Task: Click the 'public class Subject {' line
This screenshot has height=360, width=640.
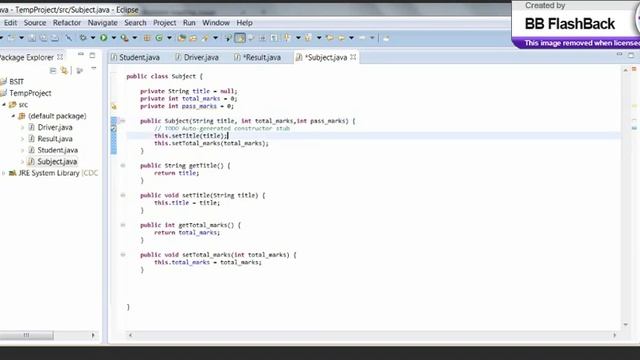Action: (164, 76)
